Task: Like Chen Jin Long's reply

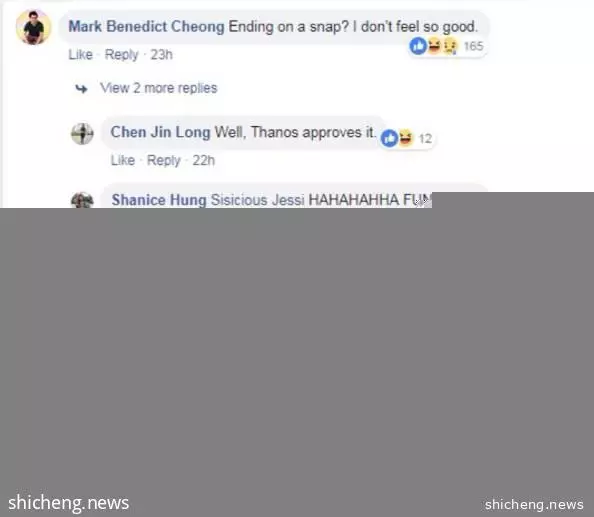Action: (123, 160)
